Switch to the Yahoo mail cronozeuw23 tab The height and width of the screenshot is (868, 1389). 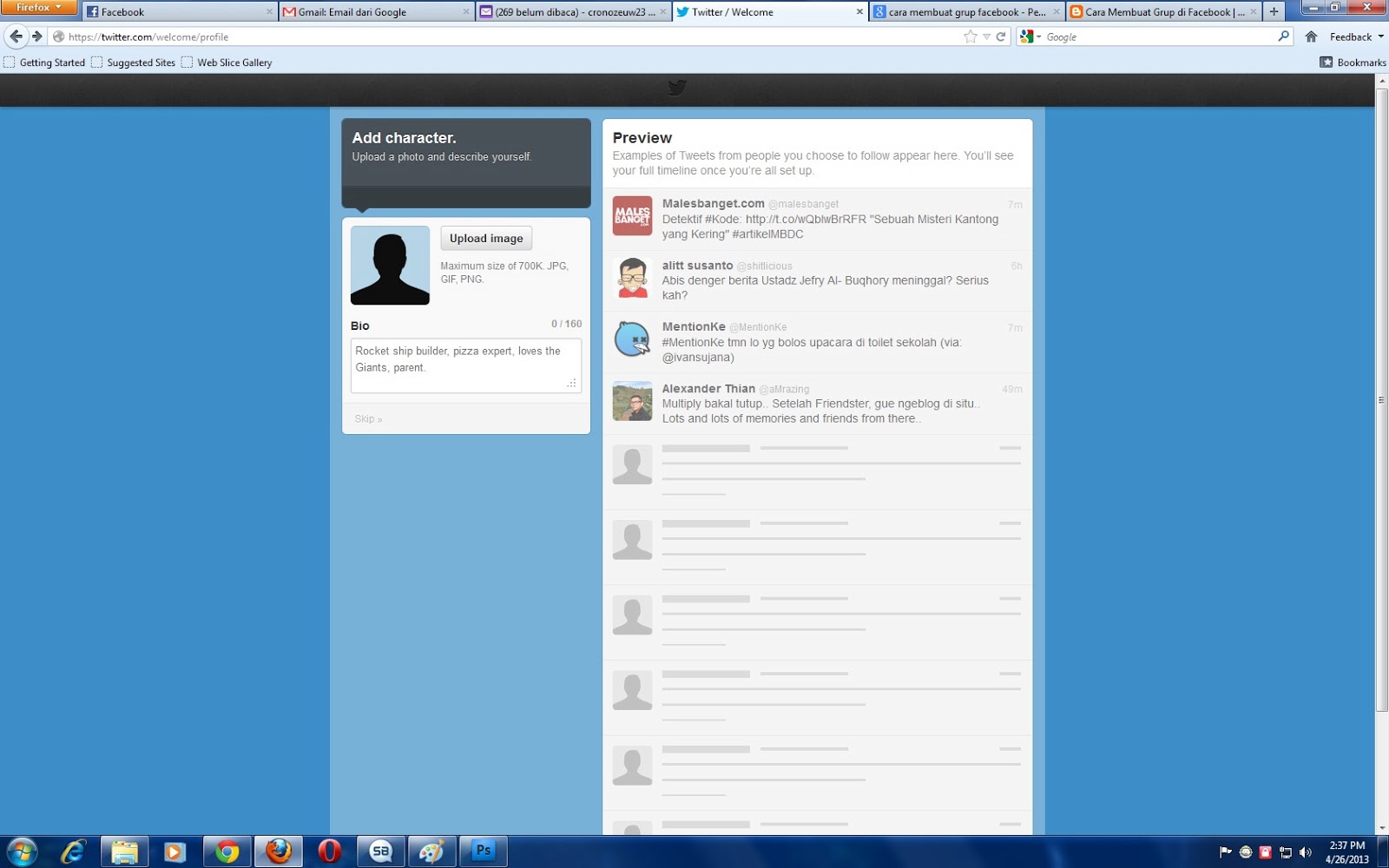573,11
